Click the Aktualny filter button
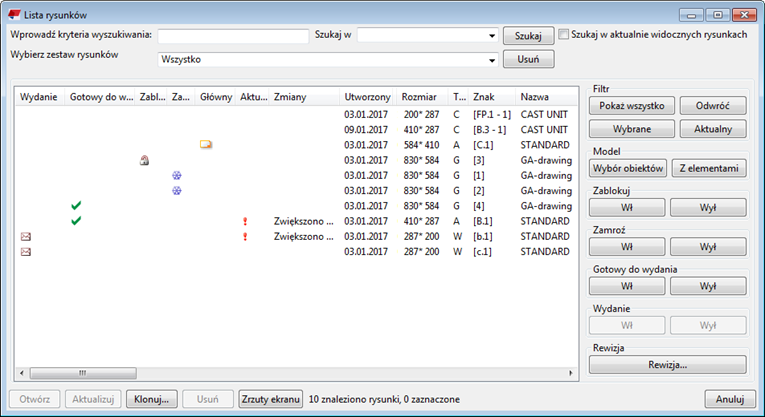Viewport: 765px width, 417px height. [x=713, y=129]
